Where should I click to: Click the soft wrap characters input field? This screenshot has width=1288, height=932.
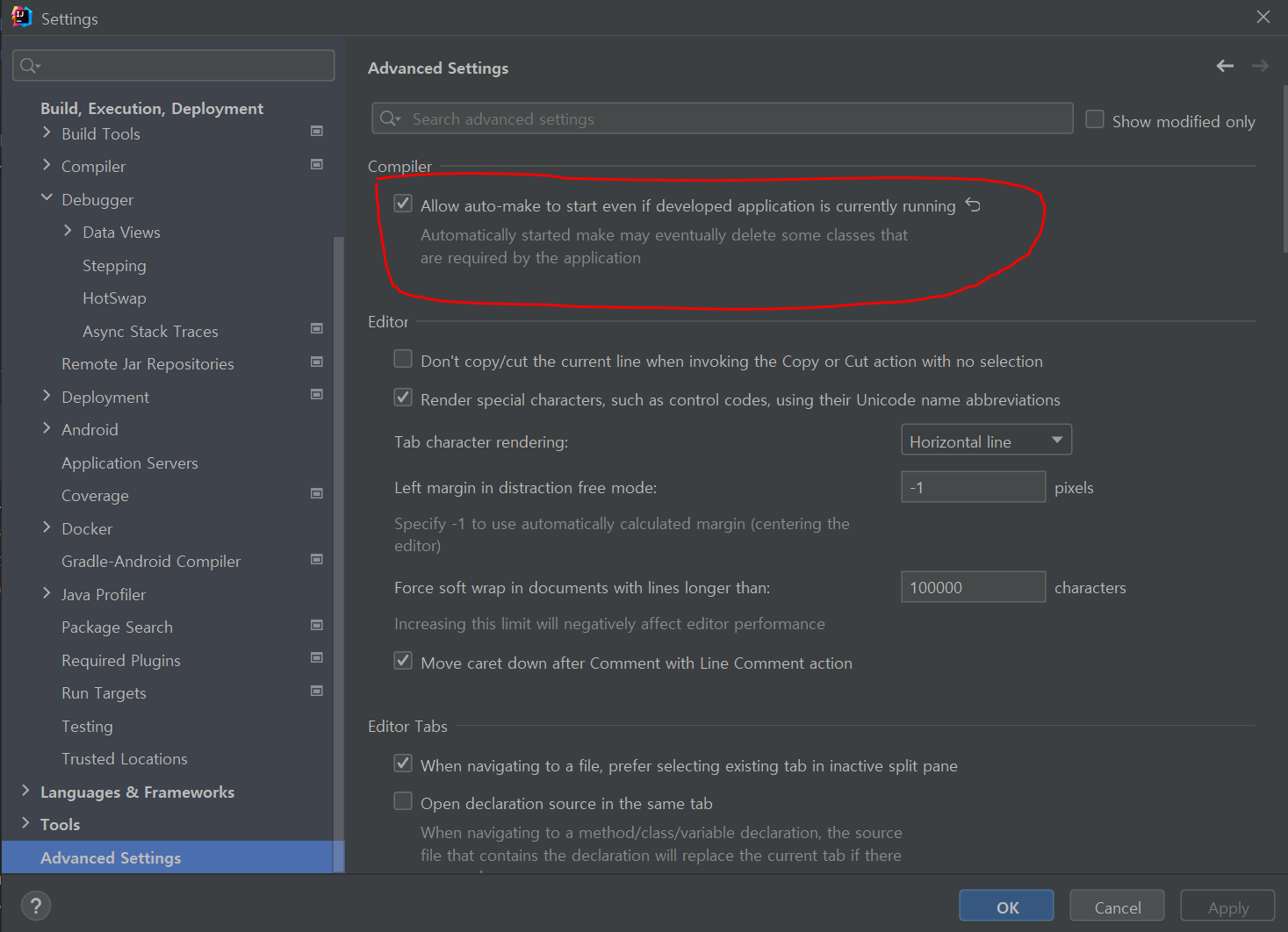[x=972, y=586]
